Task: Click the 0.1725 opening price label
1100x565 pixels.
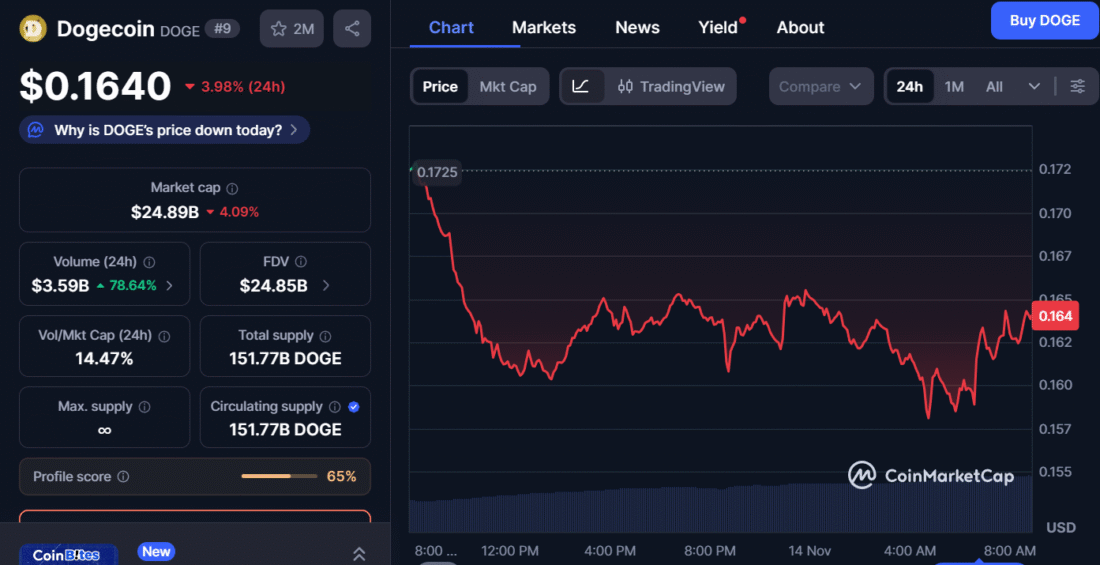Action: [436, 171]
